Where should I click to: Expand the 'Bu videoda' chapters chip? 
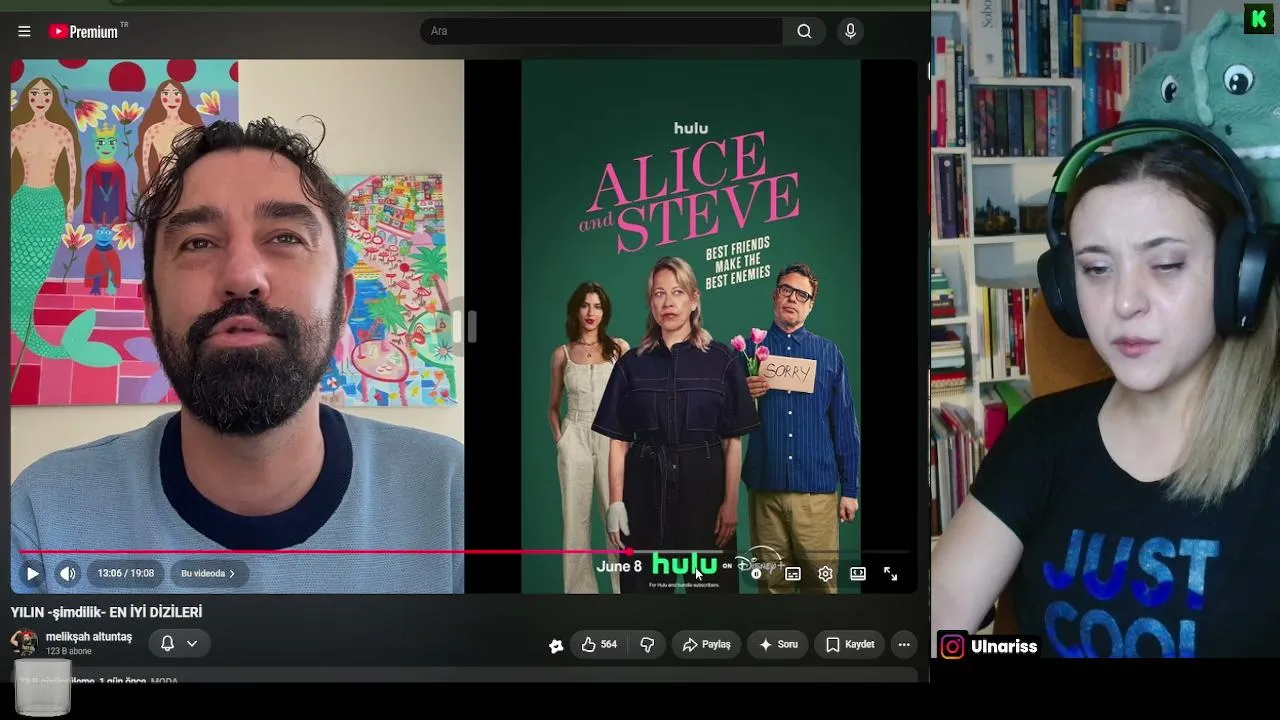coord(208,573)
